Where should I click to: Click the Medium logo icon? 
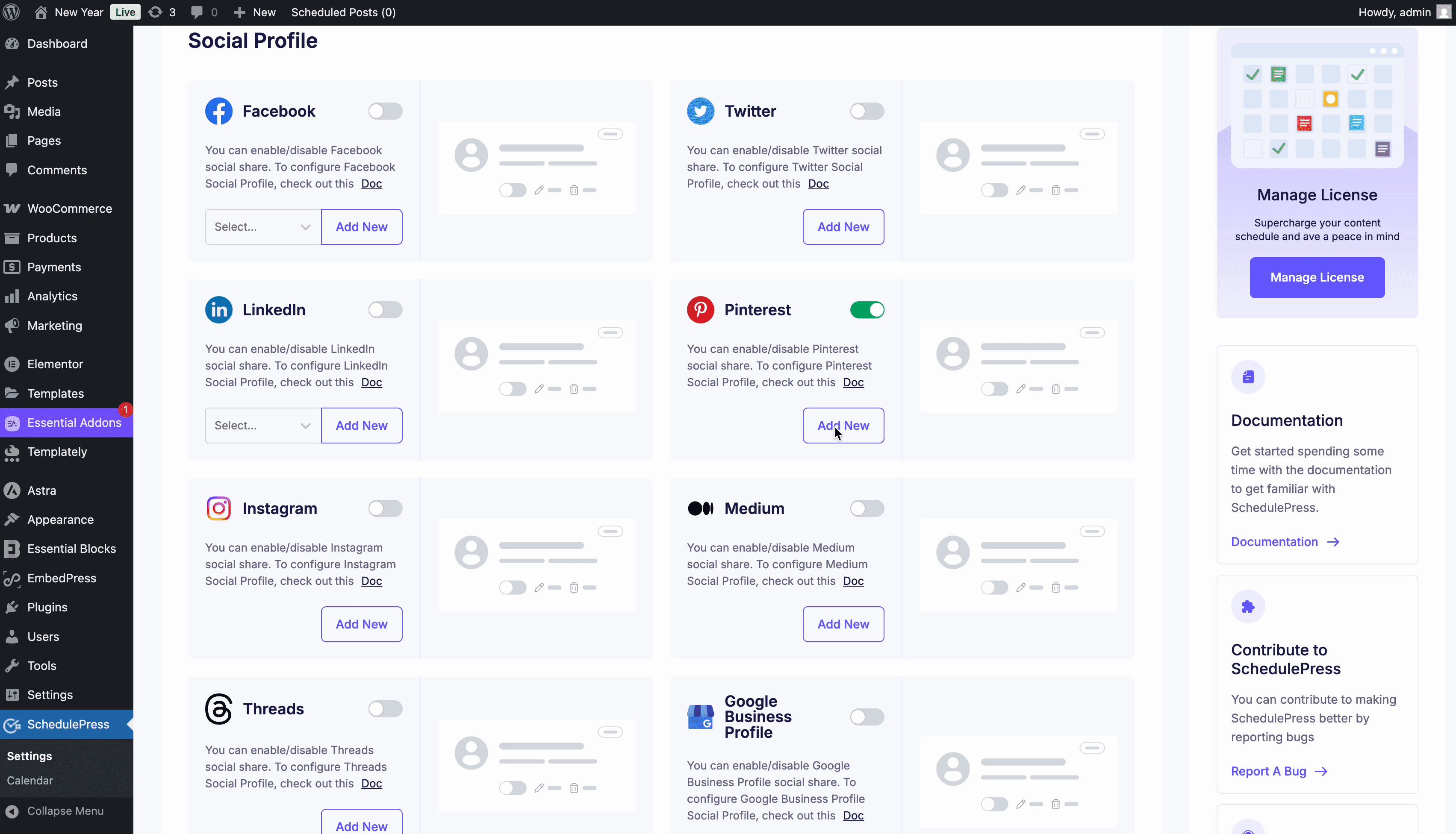(700, 509)
